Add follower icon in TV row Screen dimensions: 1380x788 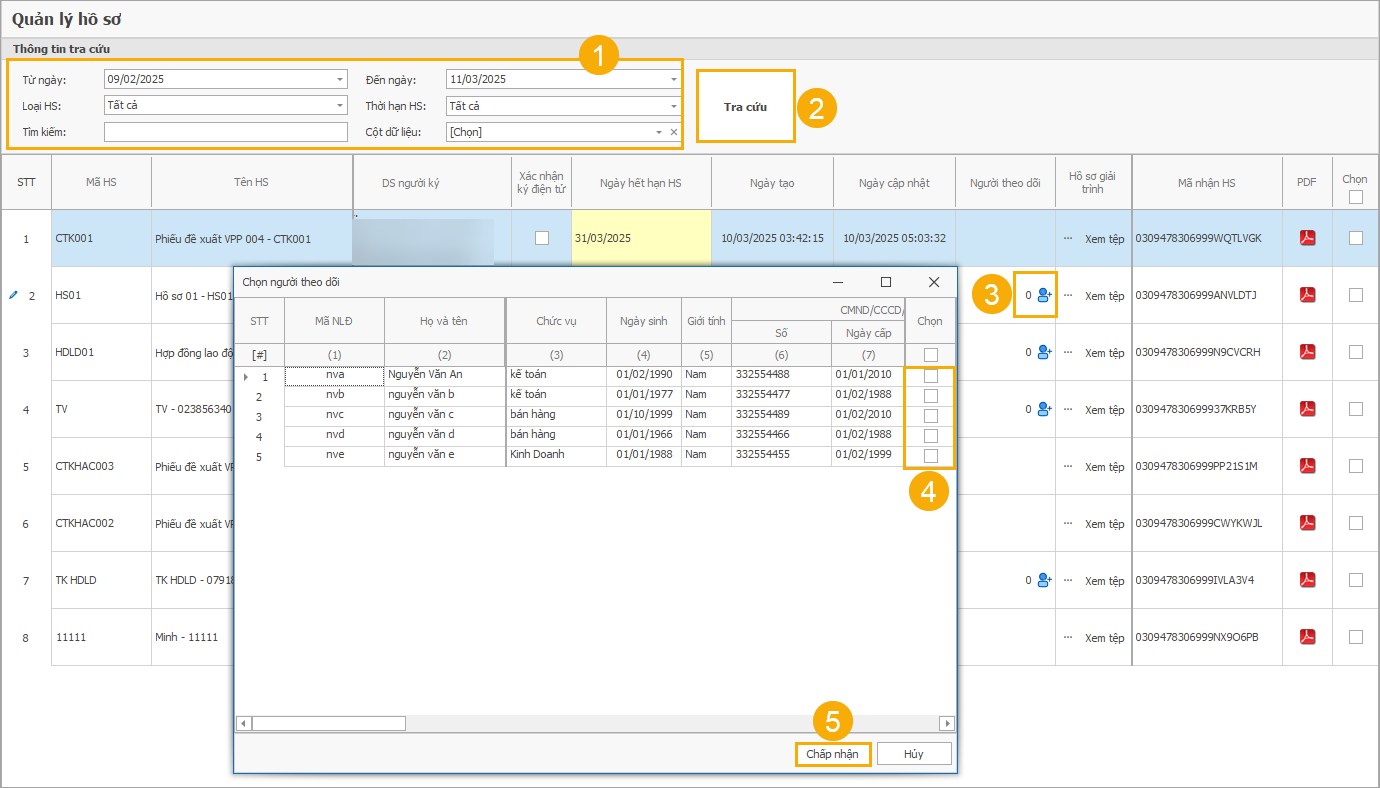click(1044, 409)
